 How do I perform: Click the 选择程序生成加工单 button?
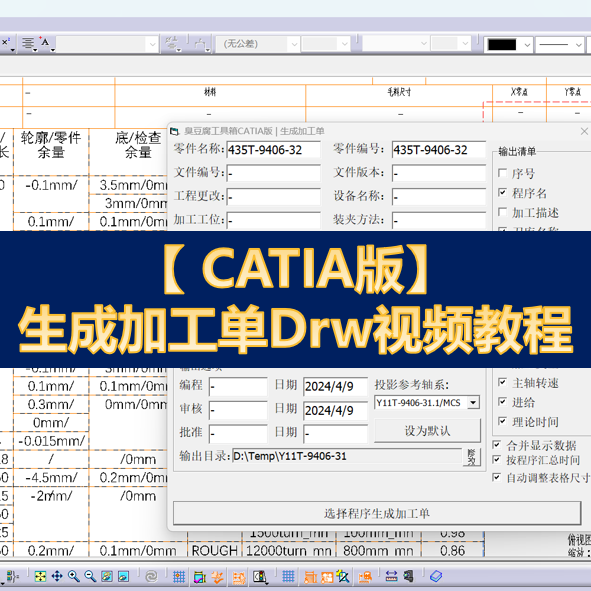[377, 513]
